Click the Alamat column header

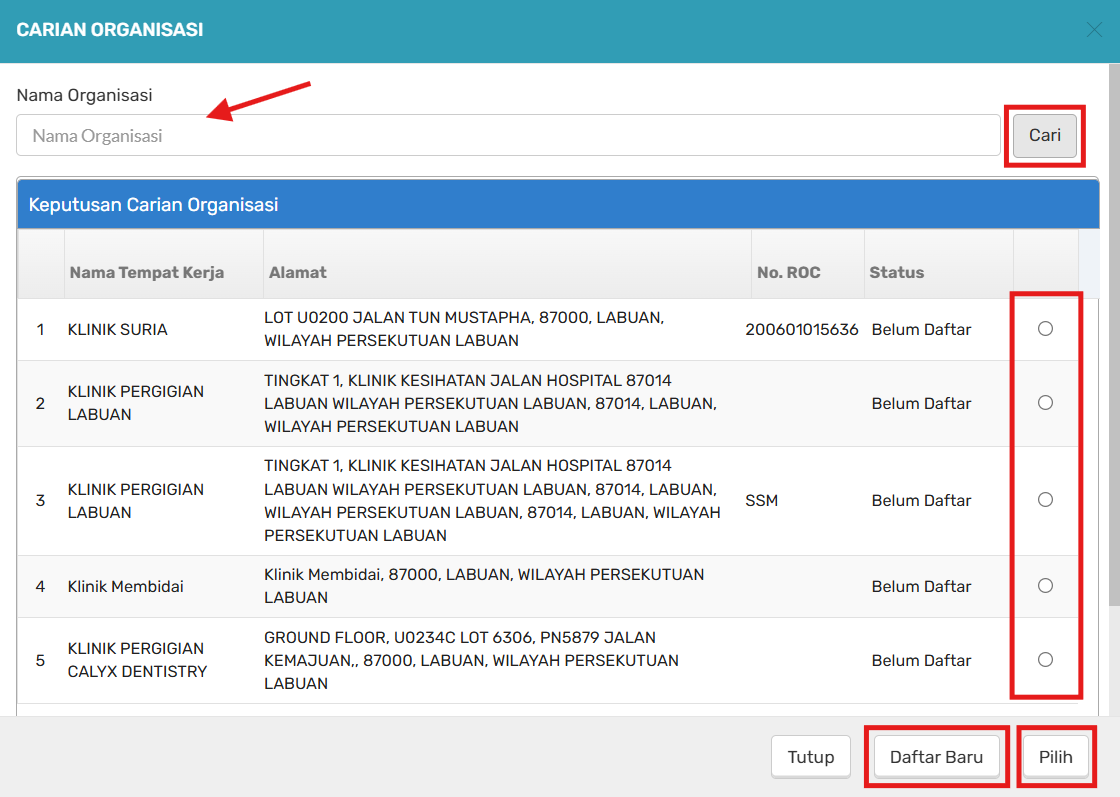(298, 272)
